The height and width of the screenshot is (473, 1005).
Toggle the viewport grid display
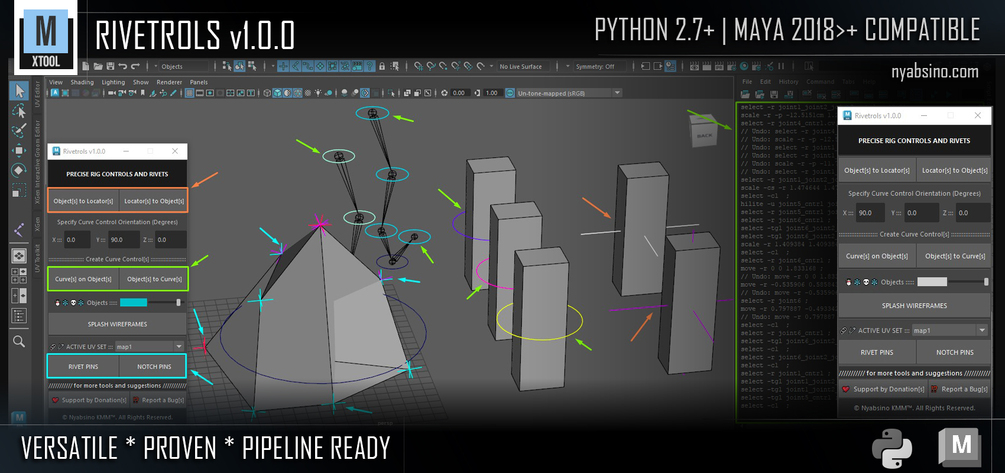tap(190, 93)
